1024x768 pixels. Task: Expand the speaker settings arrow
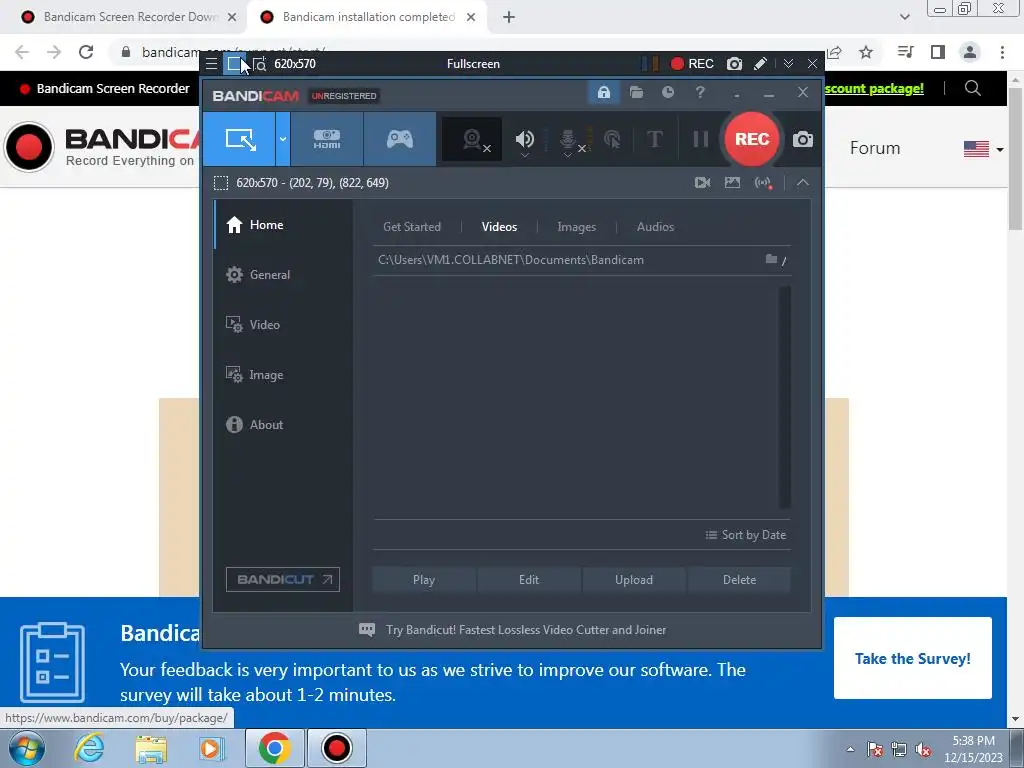[x=524, y=155]
